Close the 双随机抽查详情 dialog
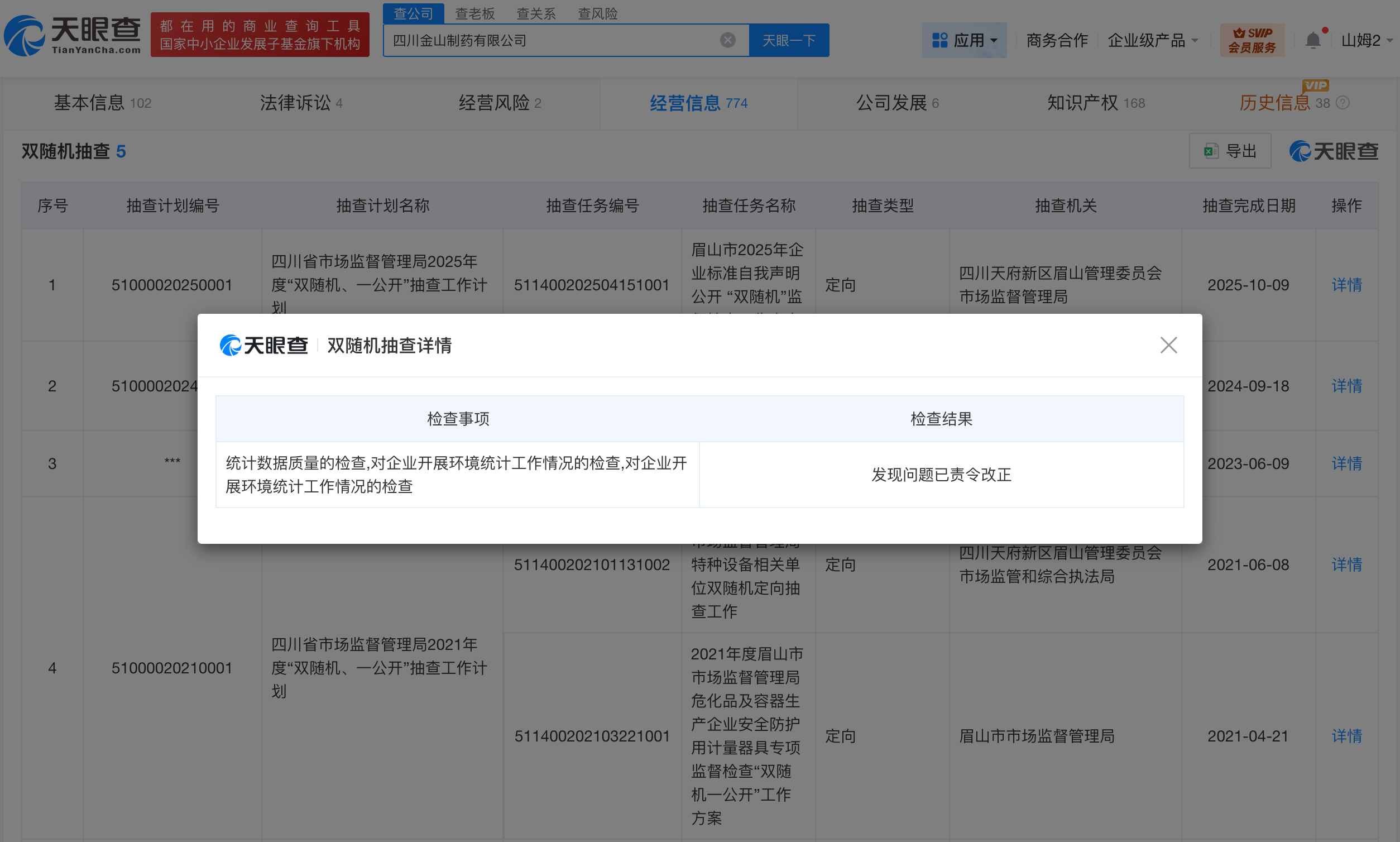Screen dimensions: 1400x842 click(x=1168, y=345)
